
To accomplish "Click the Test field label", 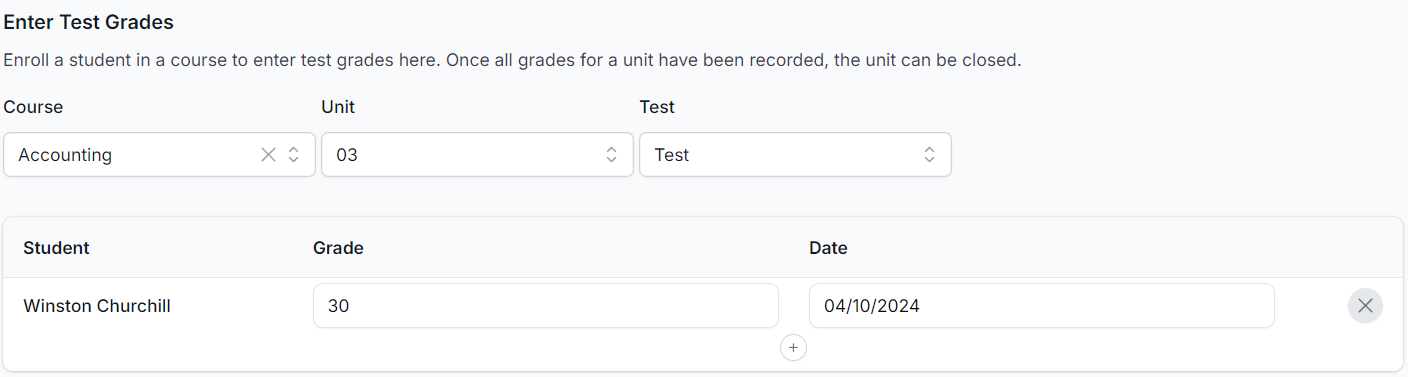I will click(x=657, y=107).
